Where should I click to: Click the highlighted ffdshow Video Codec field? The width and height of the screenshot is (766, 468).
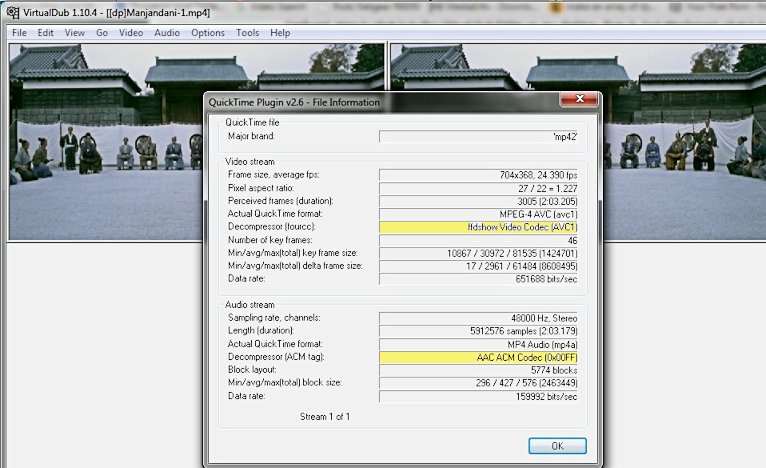coord(478,227)
